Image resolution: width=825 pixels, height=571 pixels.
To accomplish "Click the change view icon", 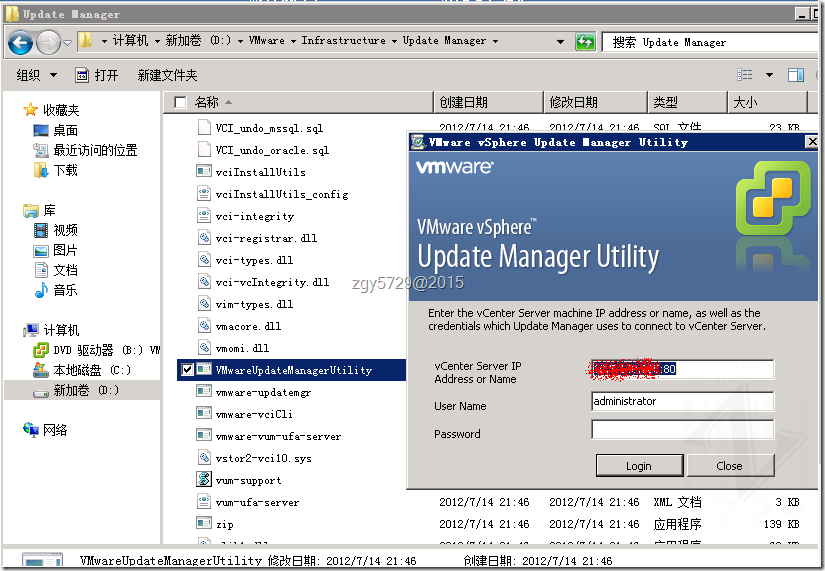I will (744, 75).
